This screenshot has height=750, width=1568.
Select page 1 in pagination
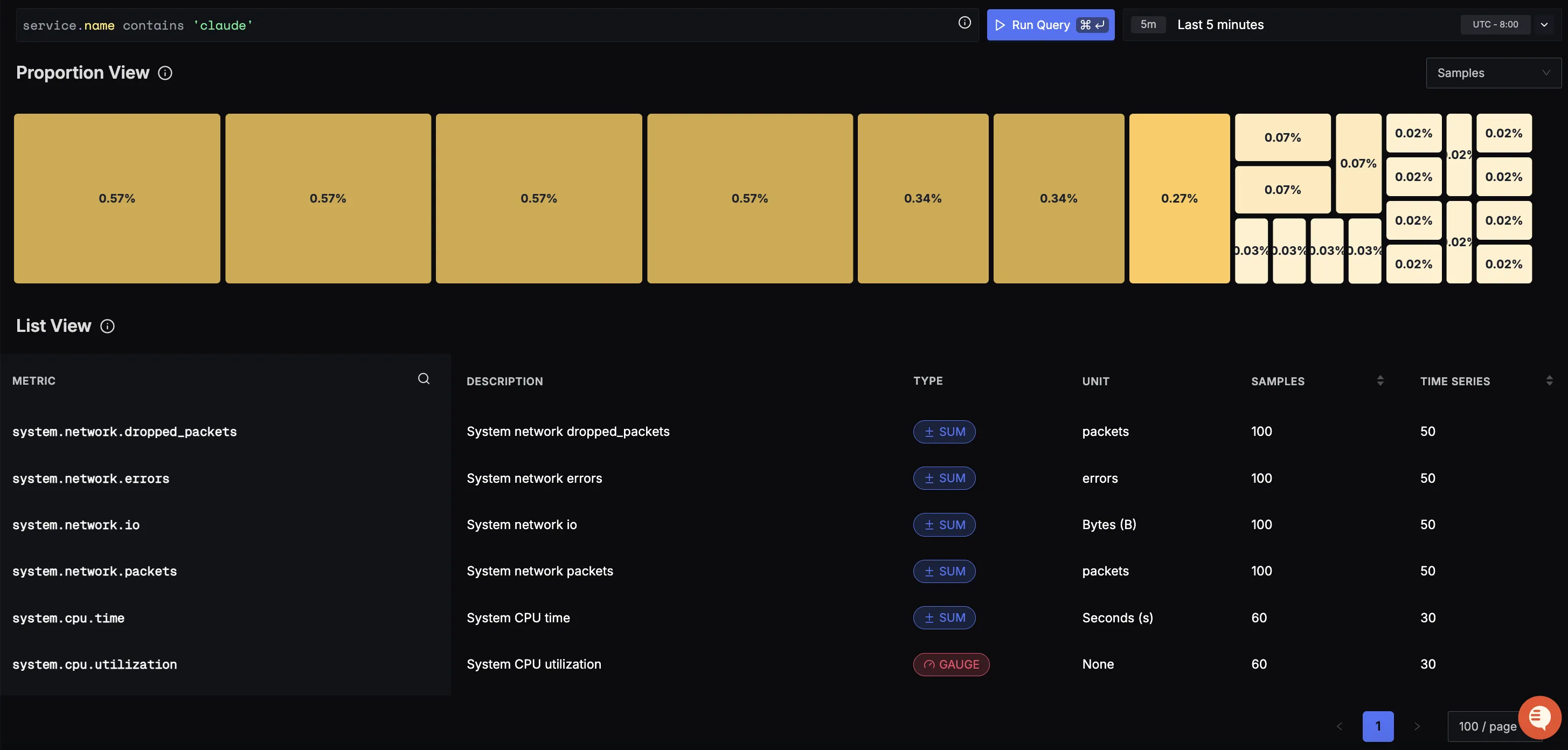tap(1378, 726)
